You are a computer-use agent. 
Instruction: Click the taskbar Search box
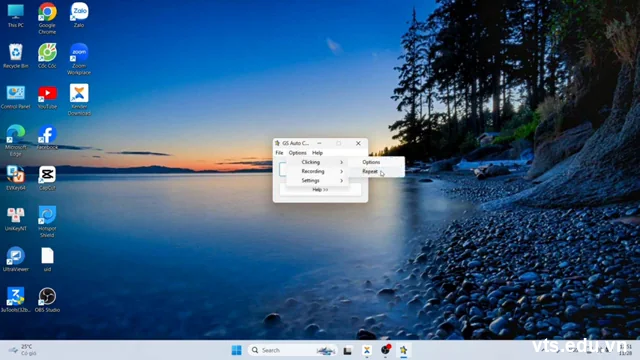[292, 350]
